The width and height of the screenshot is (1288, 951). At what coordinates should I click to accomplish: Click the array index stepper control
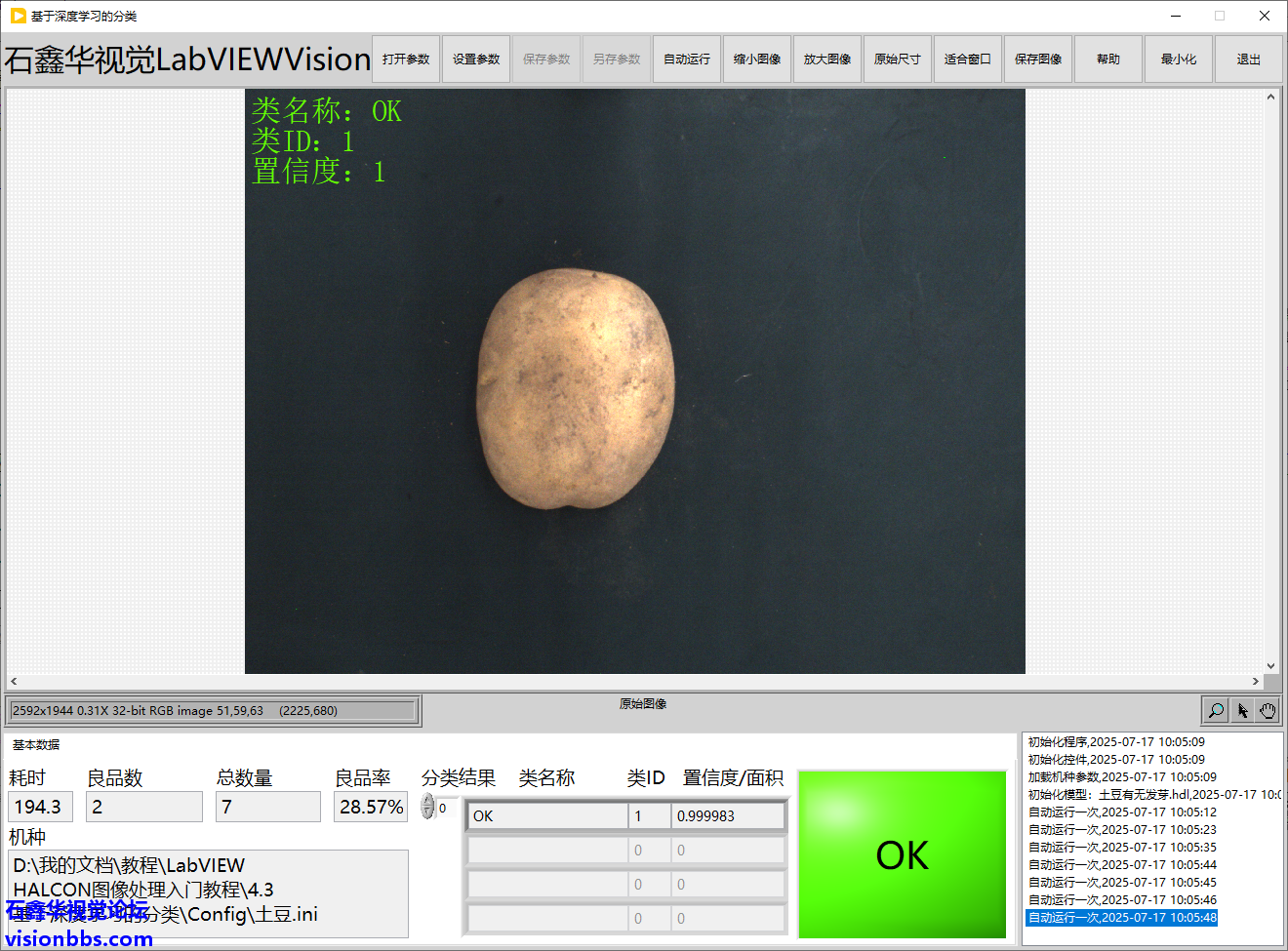coord(427,807)
